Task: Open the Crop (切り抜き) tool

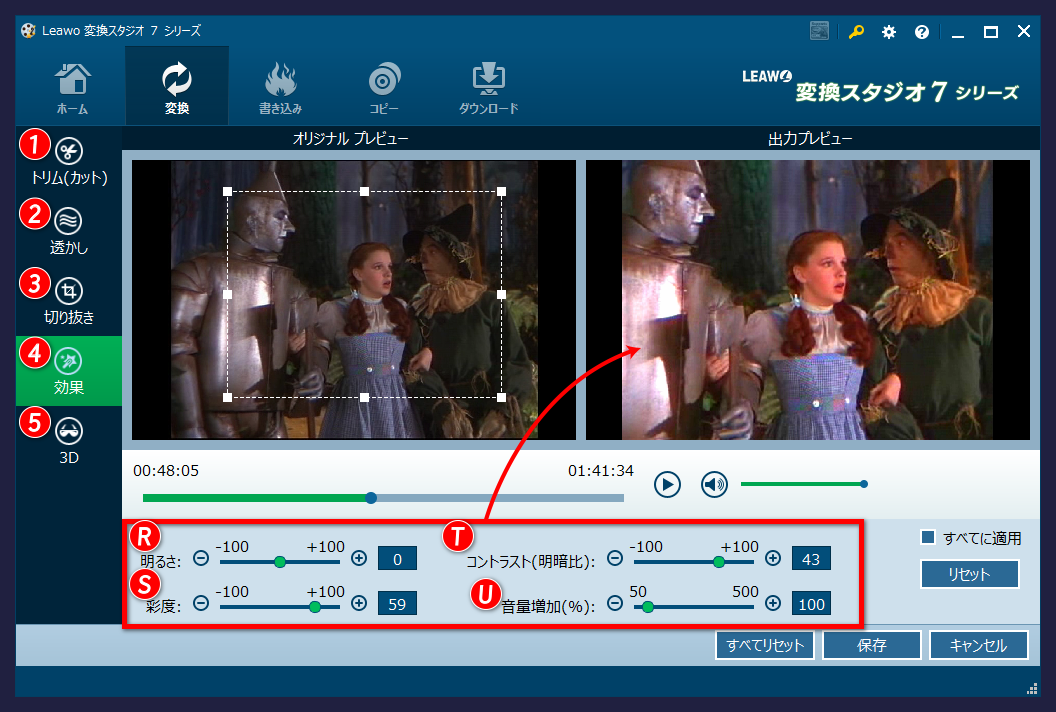Action: tap(68, 291)
